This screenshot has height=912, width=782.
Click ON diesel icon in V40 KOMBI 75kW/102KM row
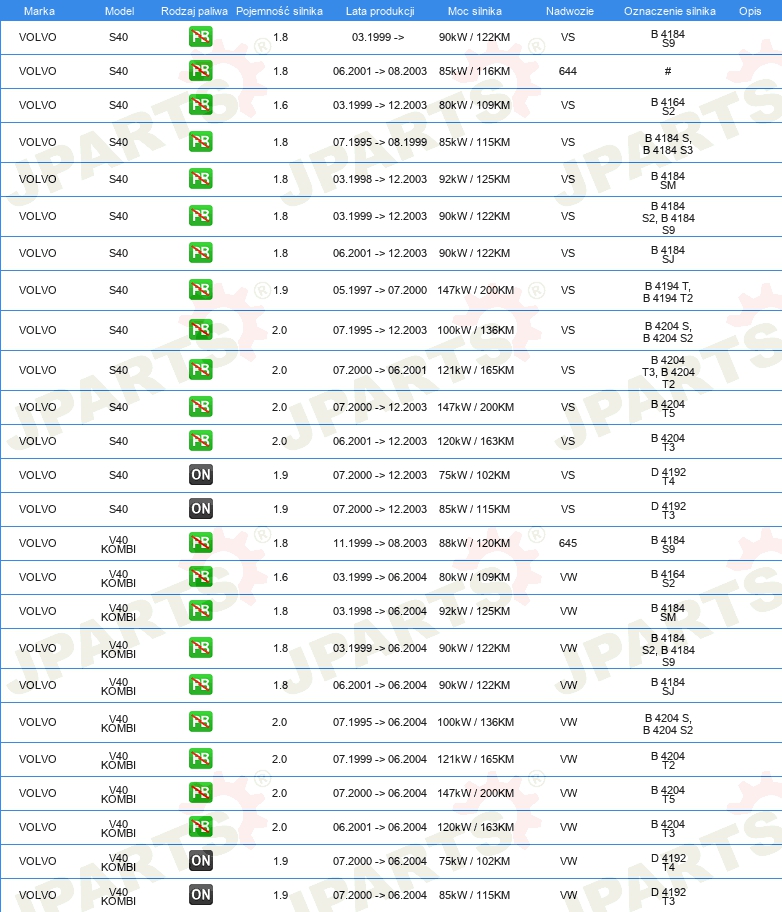point(201,861)
